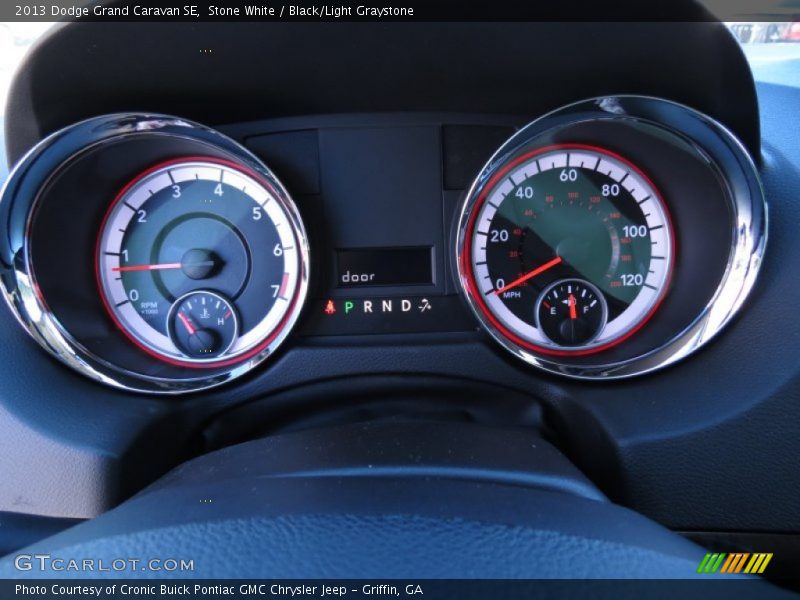Screen dimensions: 800x600
Task: Click the striped green-yellow logo badge
Action: click(735, 563)
